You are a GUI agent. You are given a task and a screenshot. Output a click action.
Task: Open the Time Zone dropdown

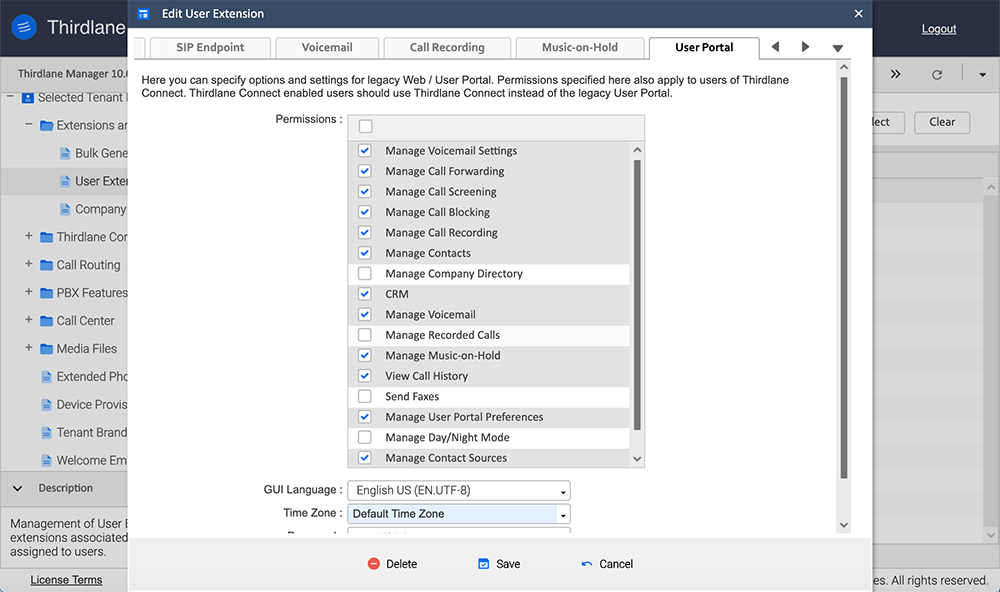coord(561,513)
